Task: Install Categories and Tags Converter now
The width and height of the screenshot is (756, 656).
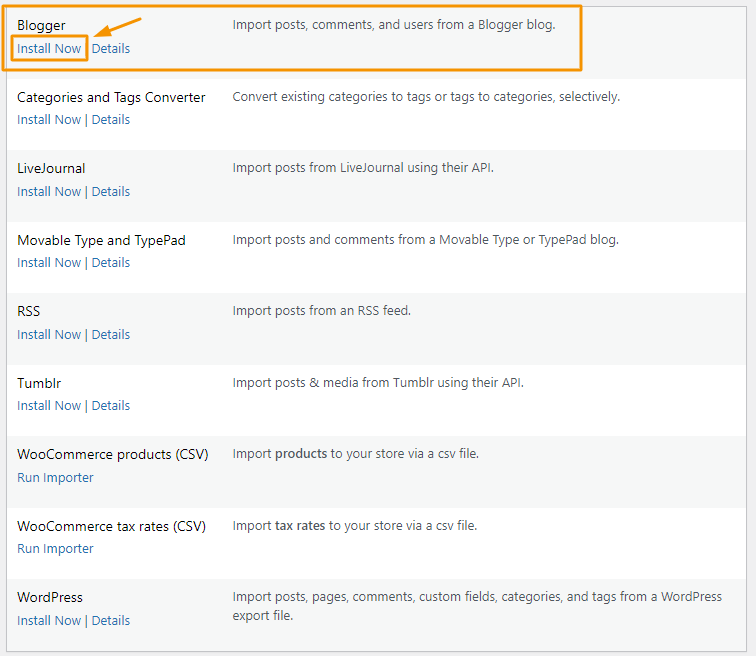Action: pyautogui.click(x=49, y=120)
